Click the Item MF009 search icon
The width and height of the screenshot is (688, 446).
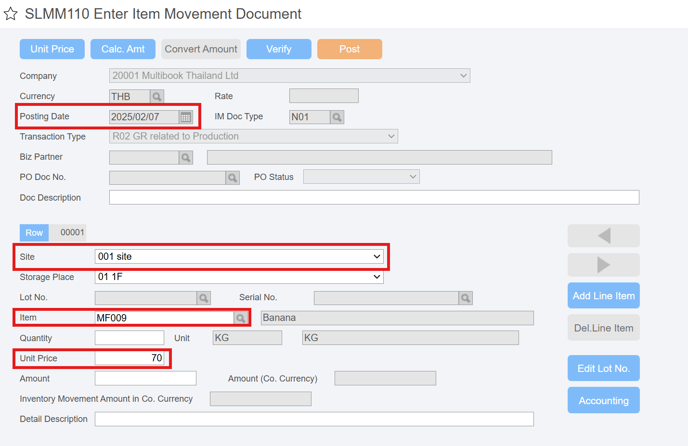click(240, 317)
